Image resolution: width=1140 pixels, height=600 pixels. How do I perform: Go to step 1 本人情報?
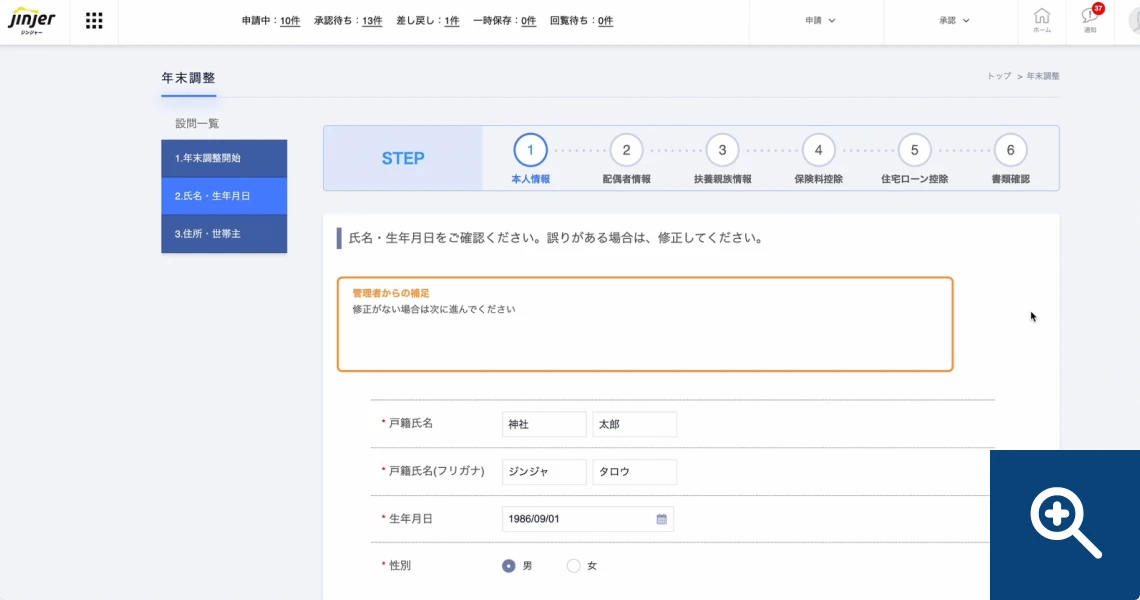(530, 159)
